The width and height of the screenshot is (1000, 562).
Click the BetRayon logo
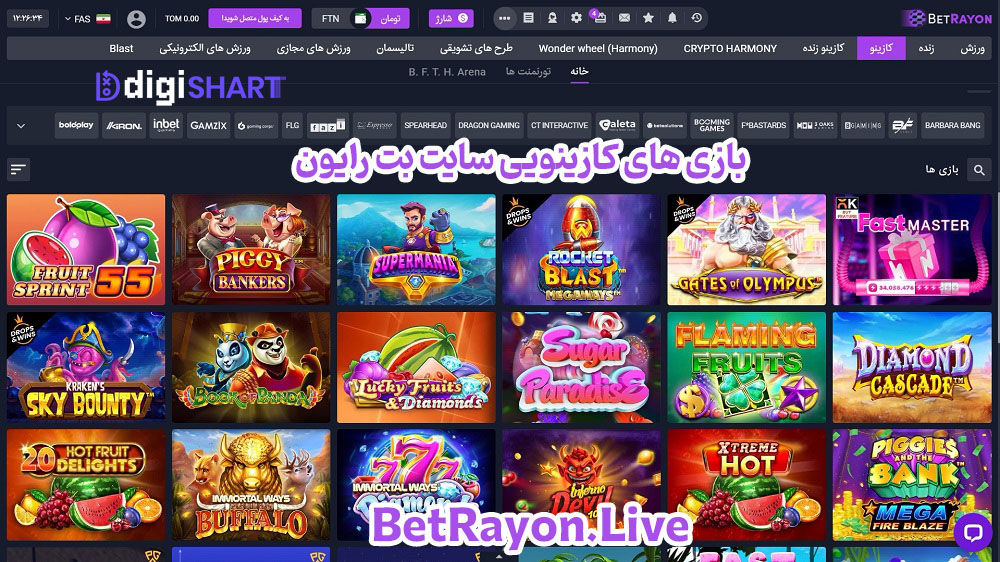click(x=950, y=18)
